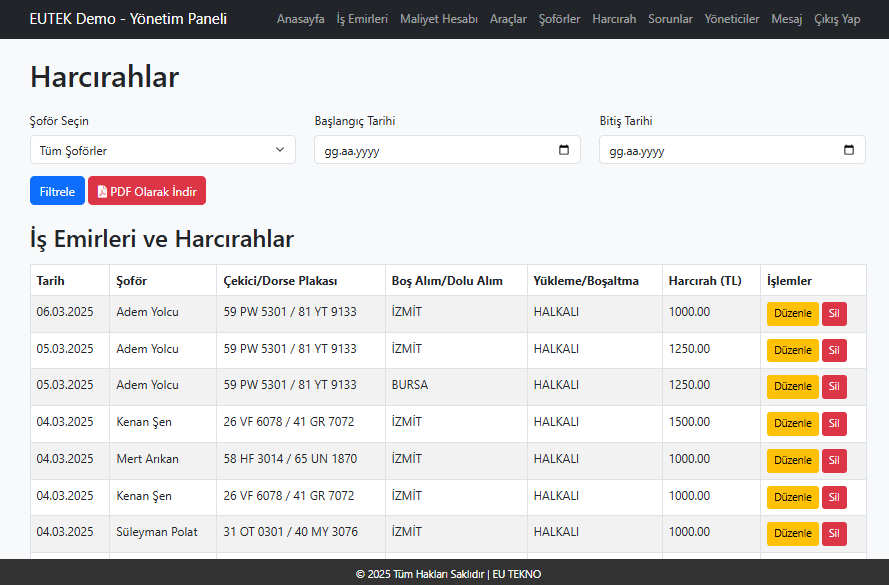Go to the Yöneticiler section
This screenshot has width=889, height=585.
[732, 19]
